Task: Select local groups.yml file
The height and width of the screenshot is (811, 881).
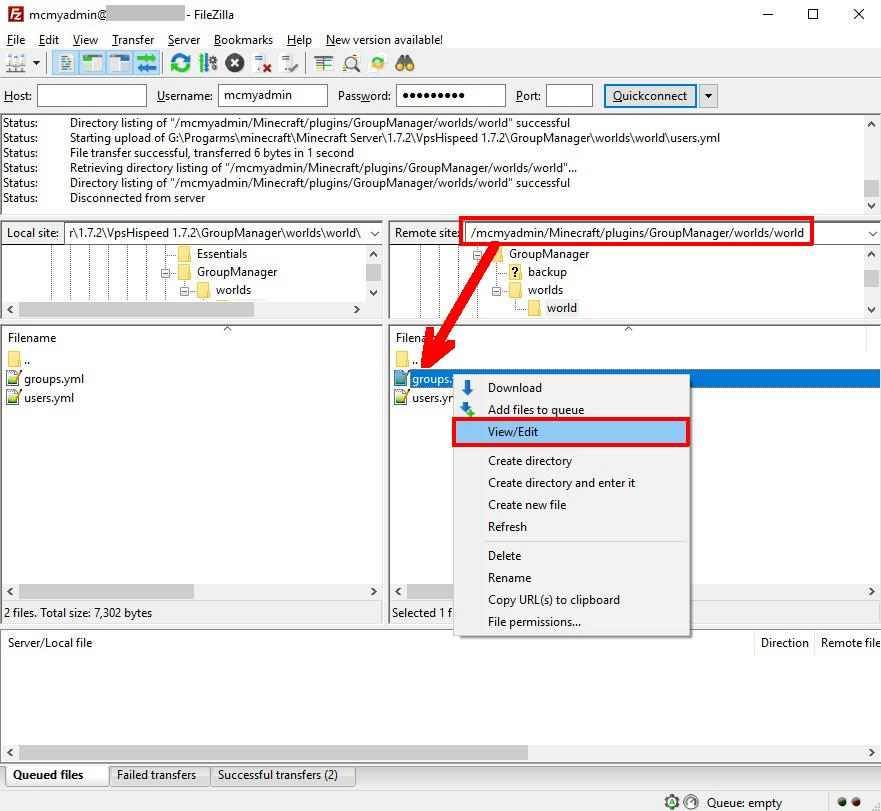Action: 53,379
